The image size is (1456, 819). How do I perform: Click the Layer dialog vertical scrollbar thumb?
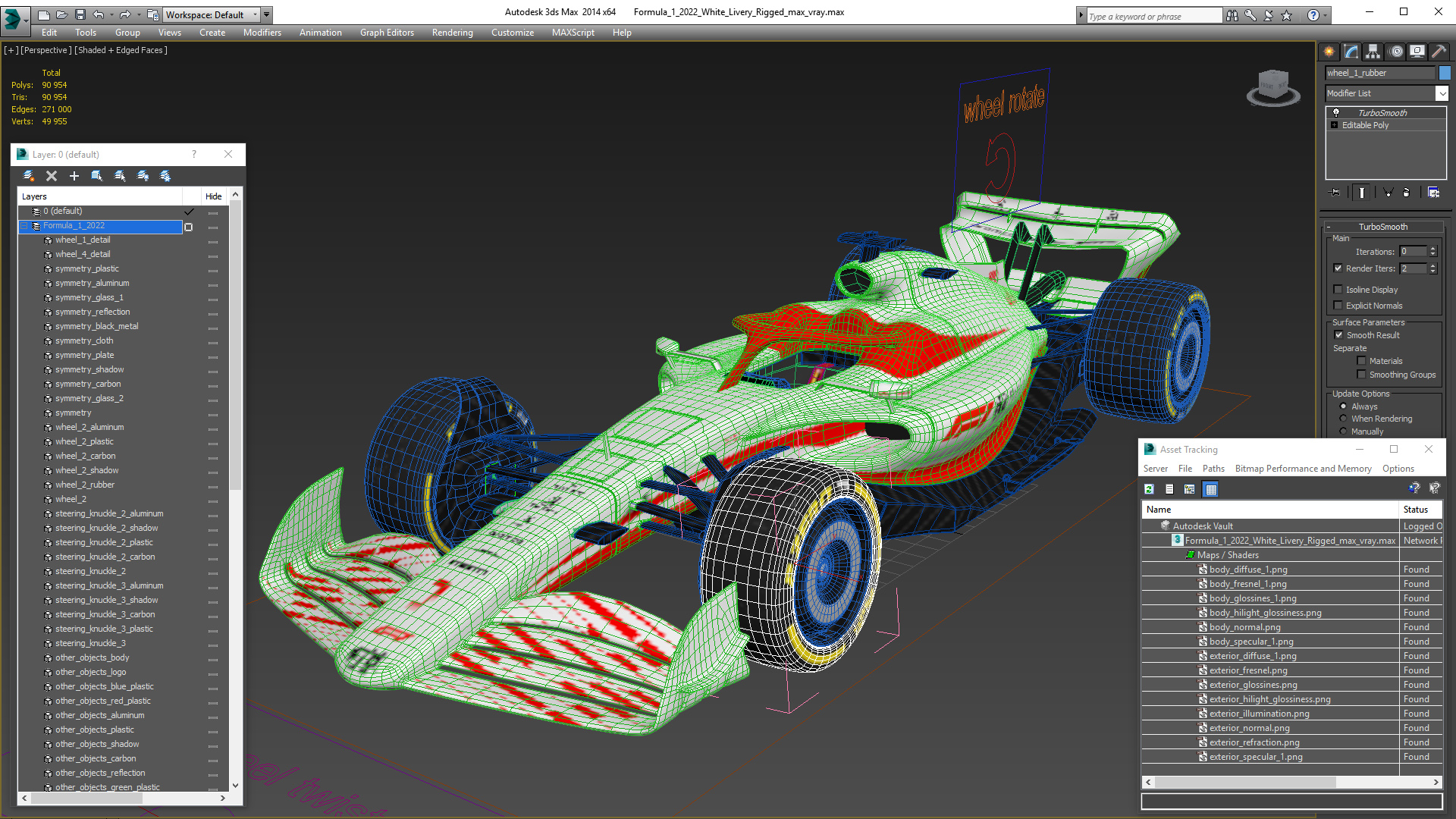[x=235, y=346]
